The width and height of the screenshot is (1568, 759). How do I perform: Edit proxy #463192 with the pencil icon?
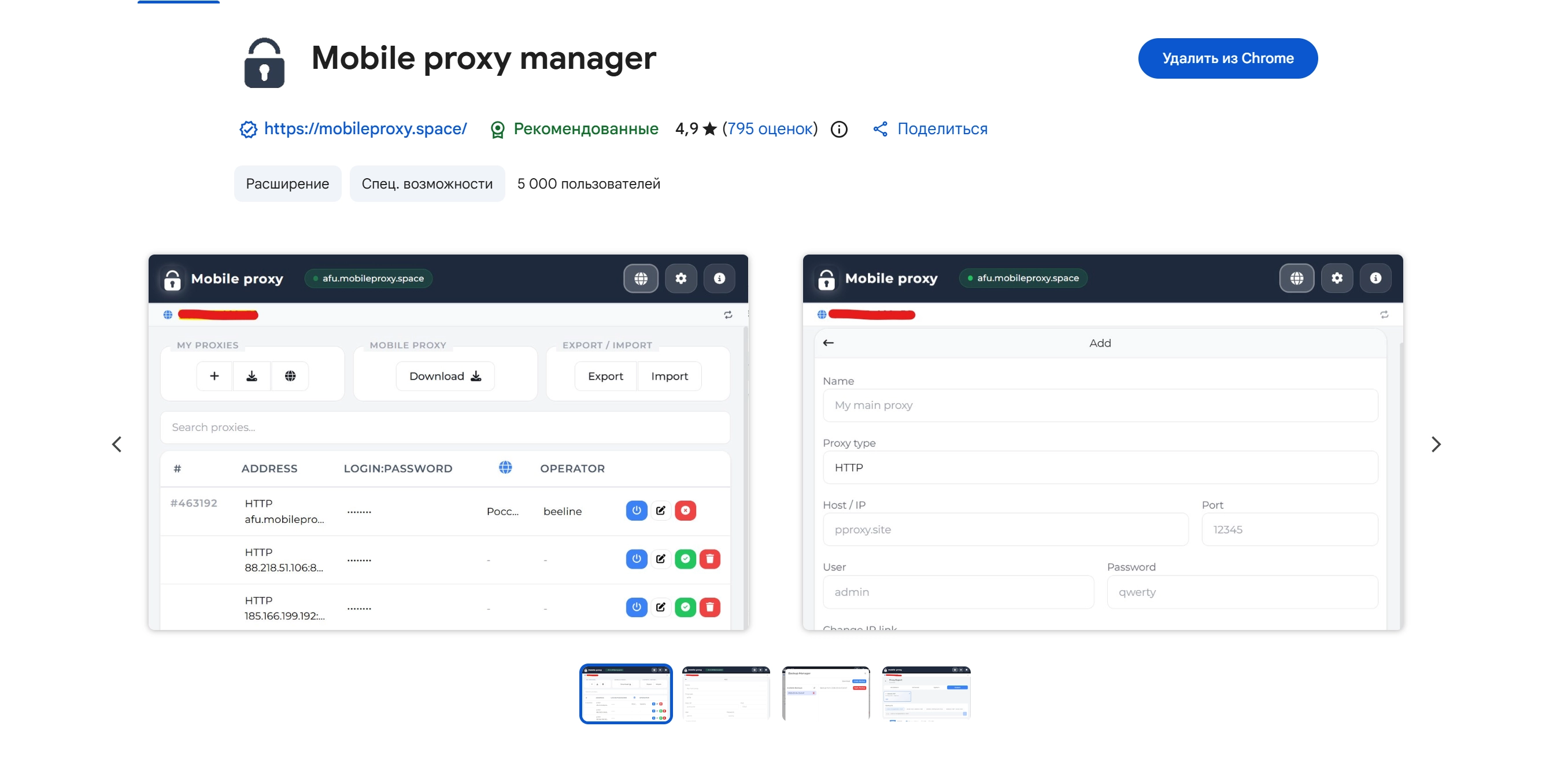coord(661,511)
